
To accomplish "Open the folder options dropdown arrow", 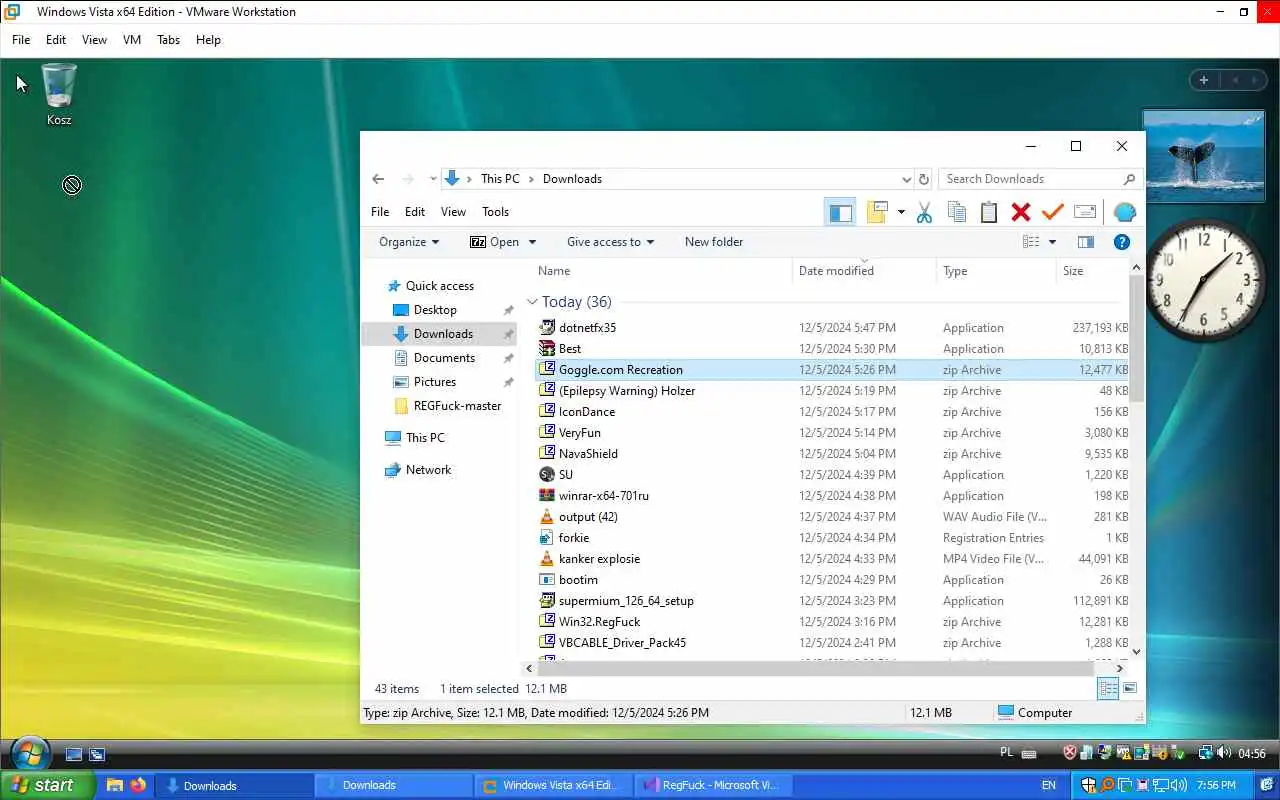I will point(901,212).
